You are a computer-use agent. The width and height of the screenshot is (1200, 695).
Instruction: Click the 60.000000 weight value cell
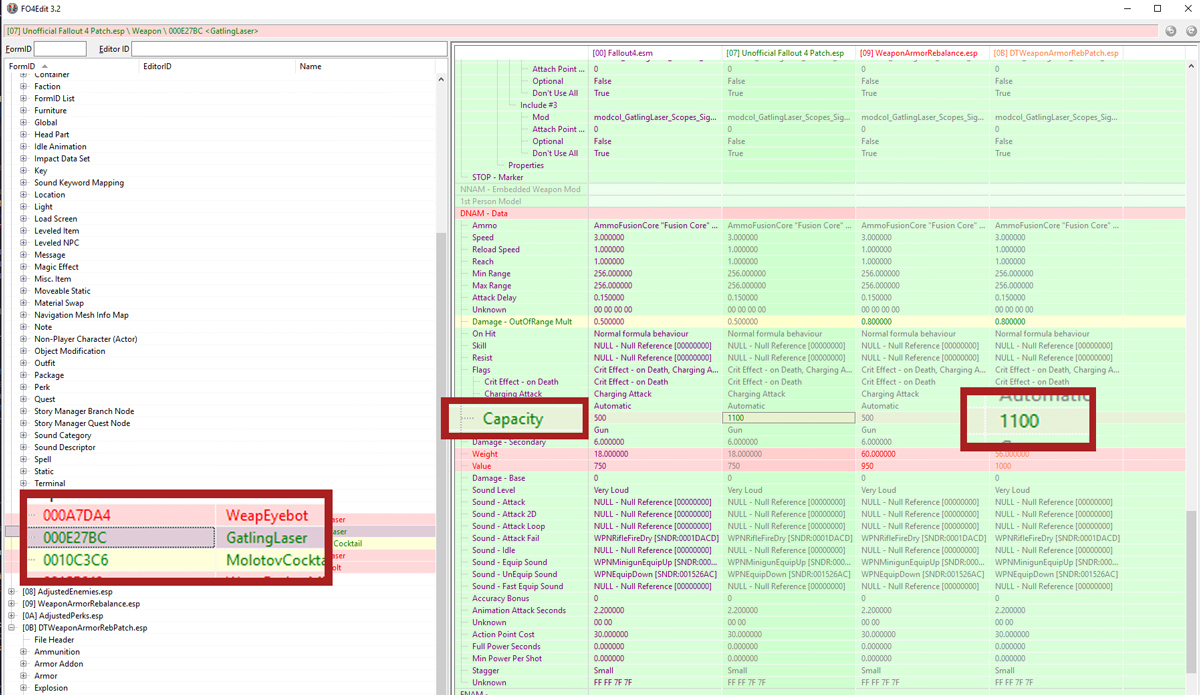click(x=924, y=454)
